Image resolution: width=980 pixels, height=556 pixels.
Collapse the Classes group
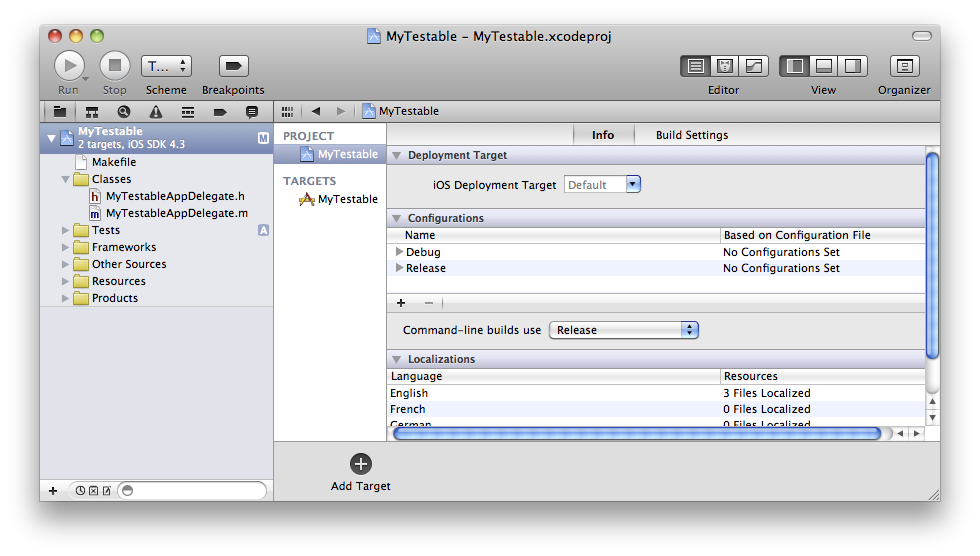65,179
